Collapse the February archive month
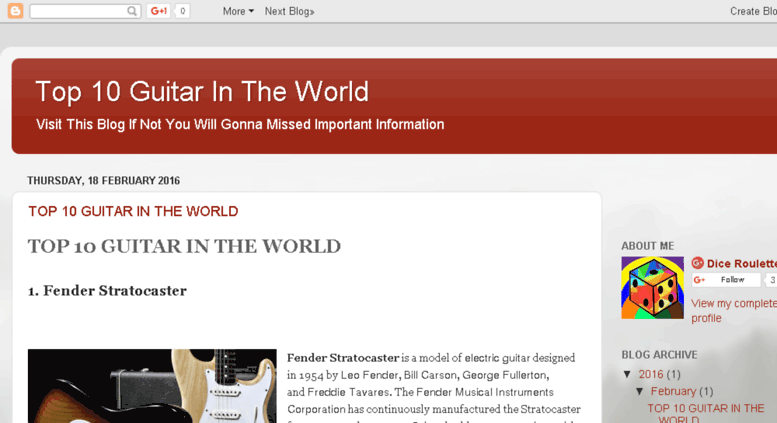Screen dimensions: 777x423 click(640, 391)
